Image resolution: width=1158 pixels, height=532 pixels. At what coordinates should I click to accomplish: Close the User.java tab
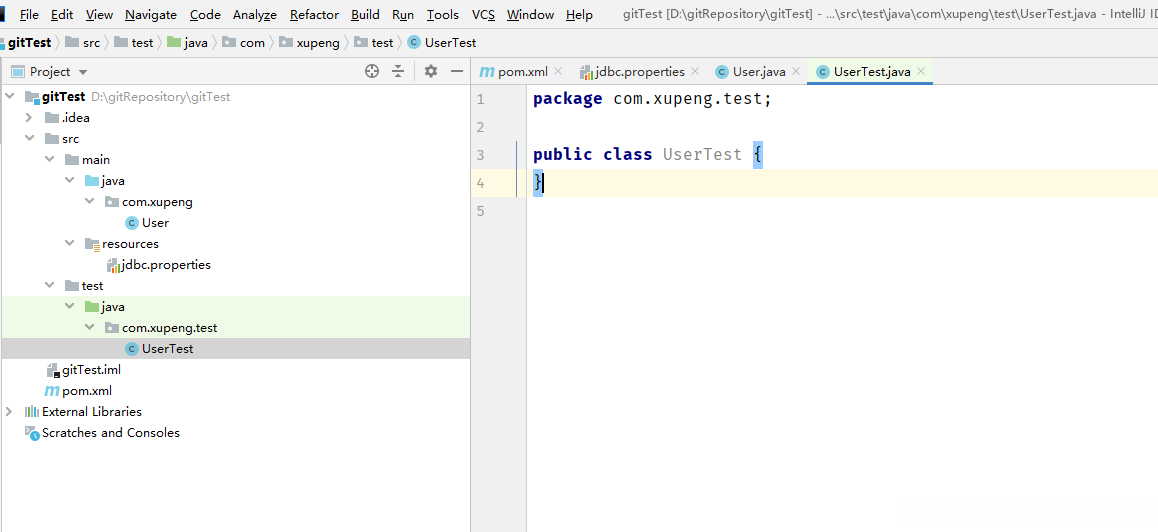coord(795,72)
